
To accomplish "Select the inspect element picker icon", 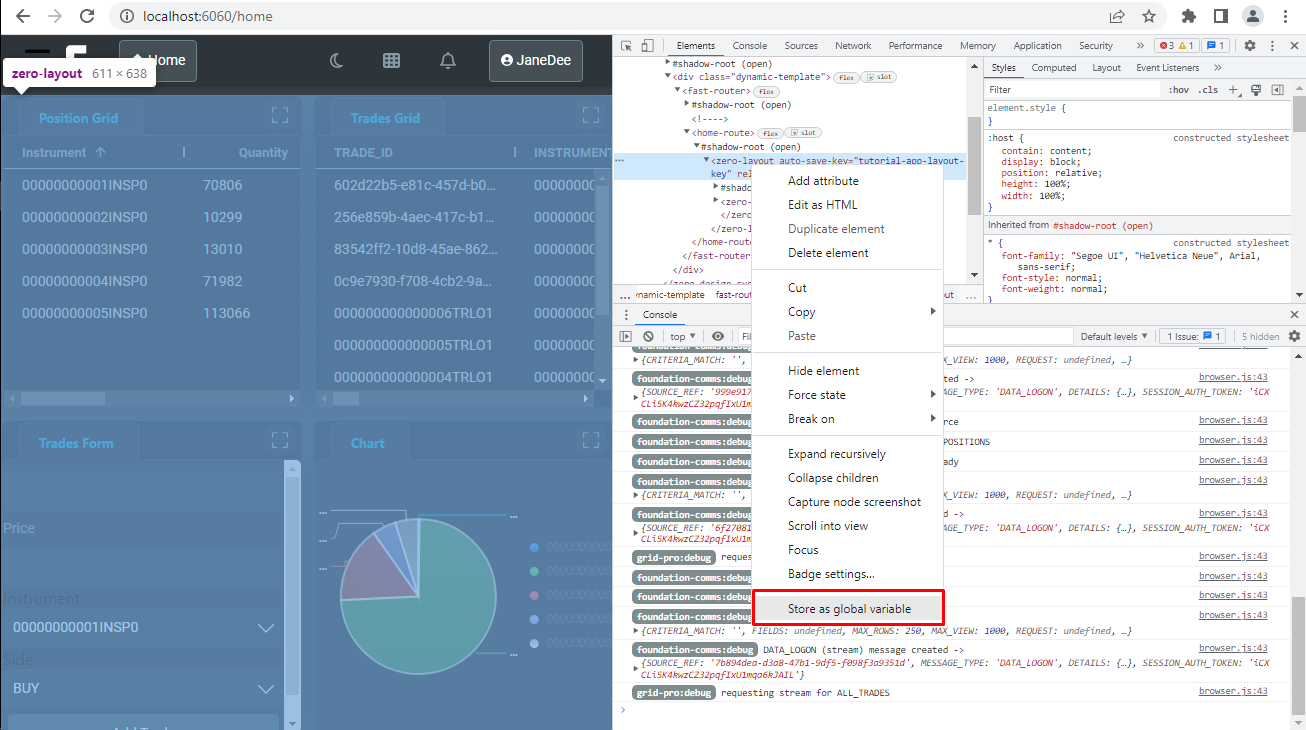I will [x=627, y=46].
